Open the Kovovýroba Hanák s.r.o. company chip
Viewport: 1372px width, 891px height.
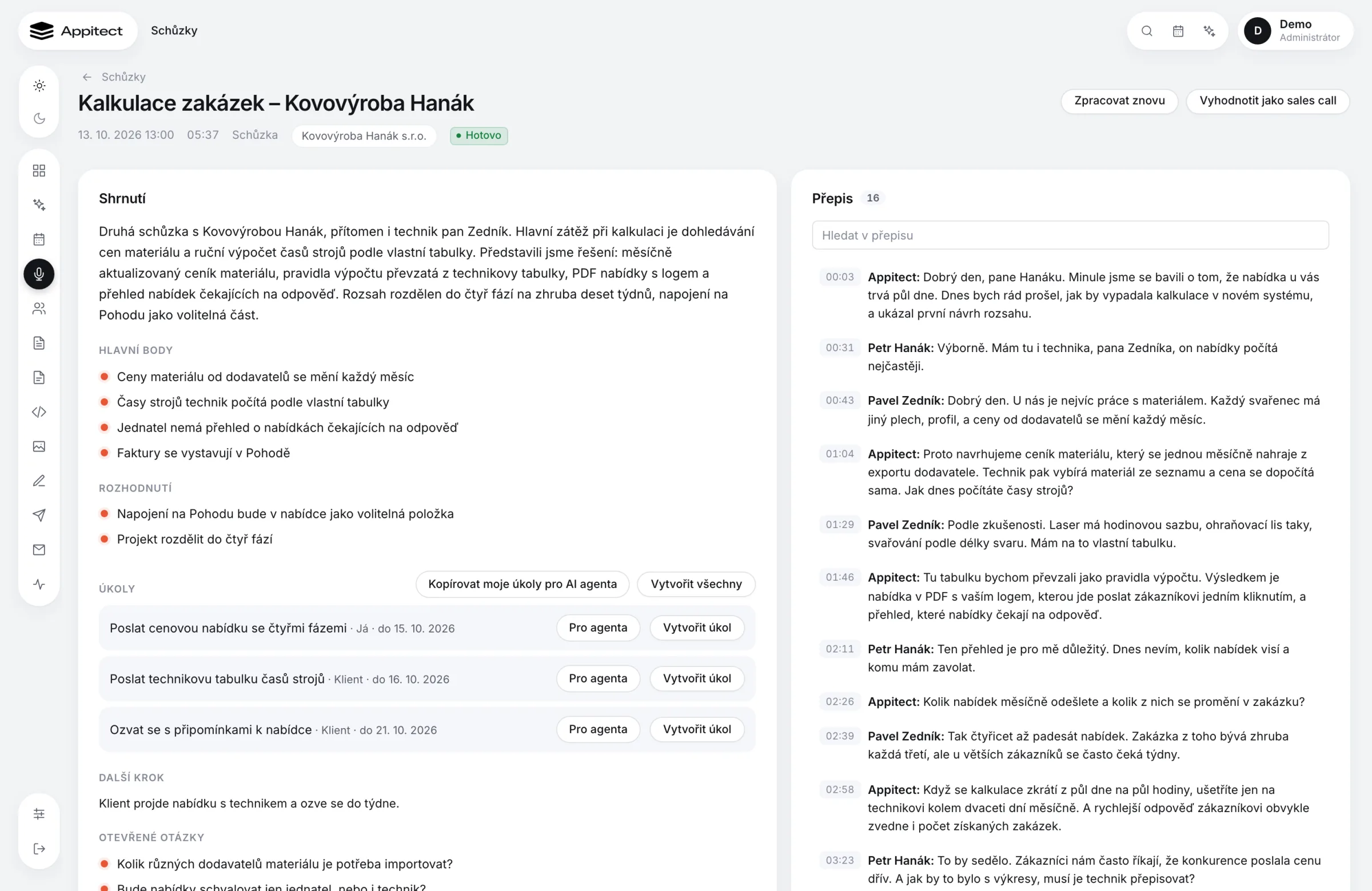[x=364, y=136]
